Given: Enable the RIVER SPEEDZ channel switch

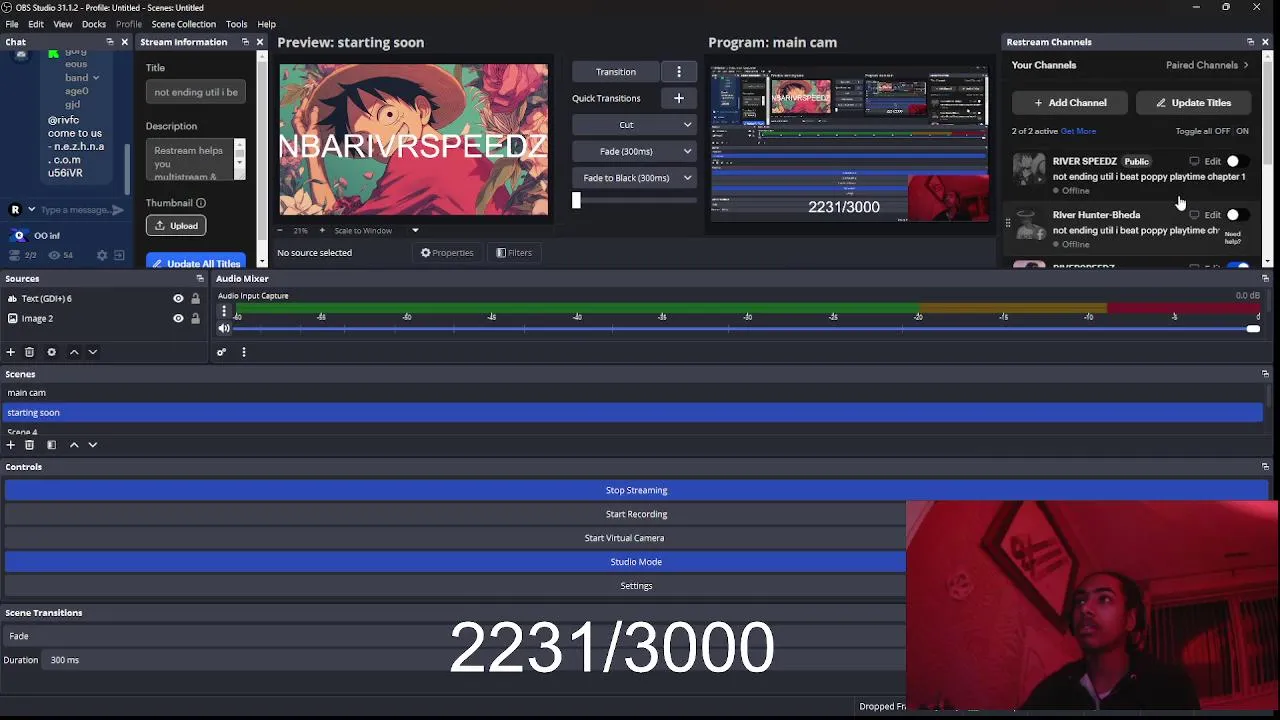Looking at the screenshot, I should point(1238,161).
